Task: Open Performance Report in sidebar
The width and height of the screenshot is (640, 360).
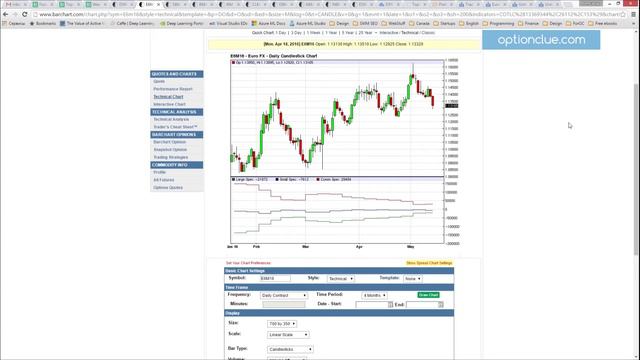Action: click(173, 89)
